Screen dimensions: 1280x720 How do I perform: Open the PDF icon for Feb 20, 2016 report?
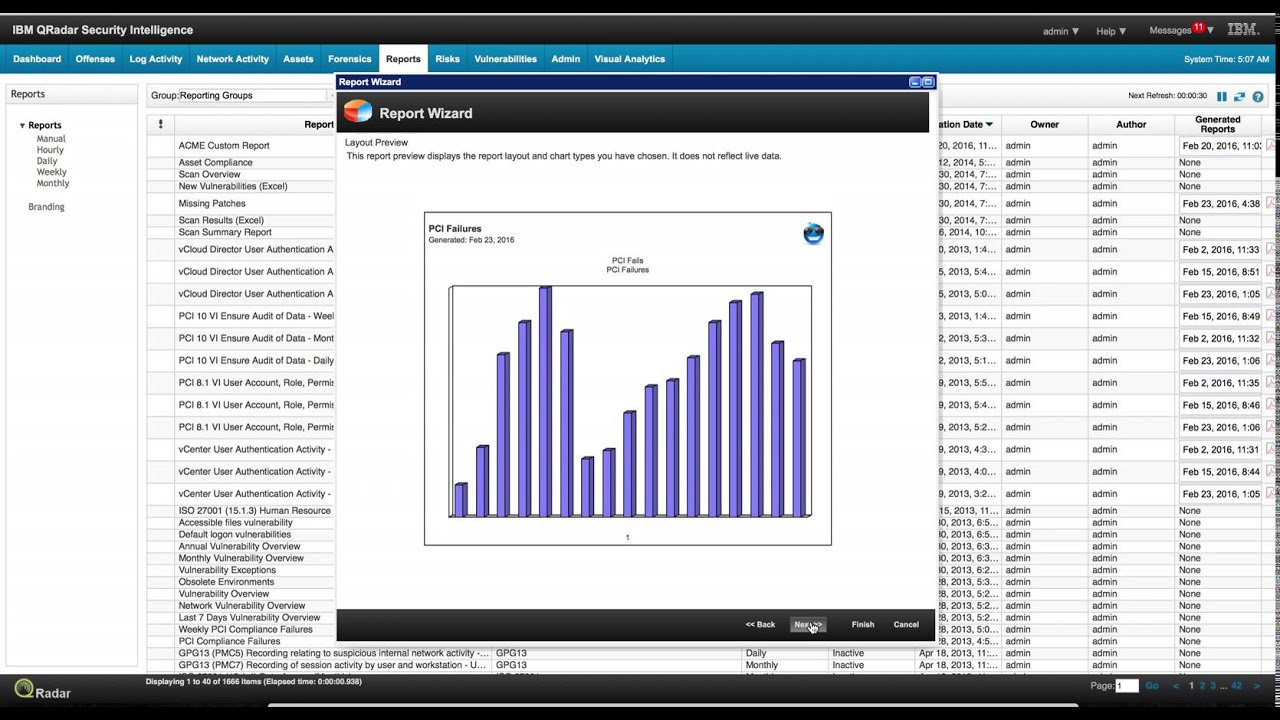[x=1271, y=146]
